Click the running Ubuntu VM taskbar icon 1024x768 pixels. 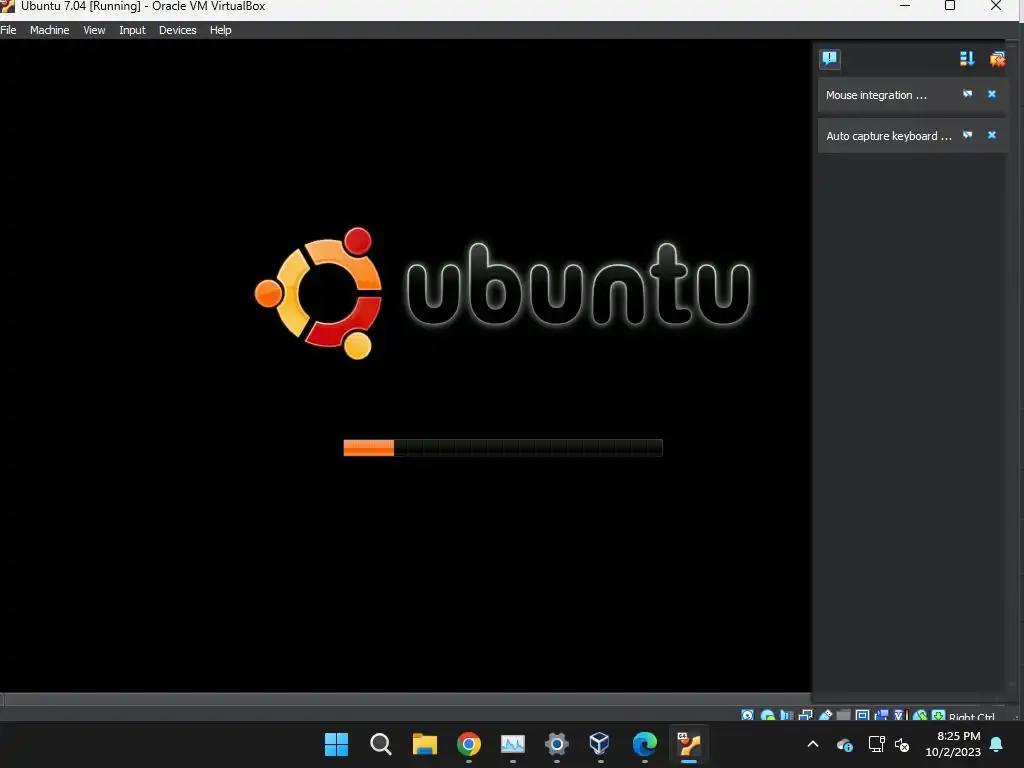point(689,744)
